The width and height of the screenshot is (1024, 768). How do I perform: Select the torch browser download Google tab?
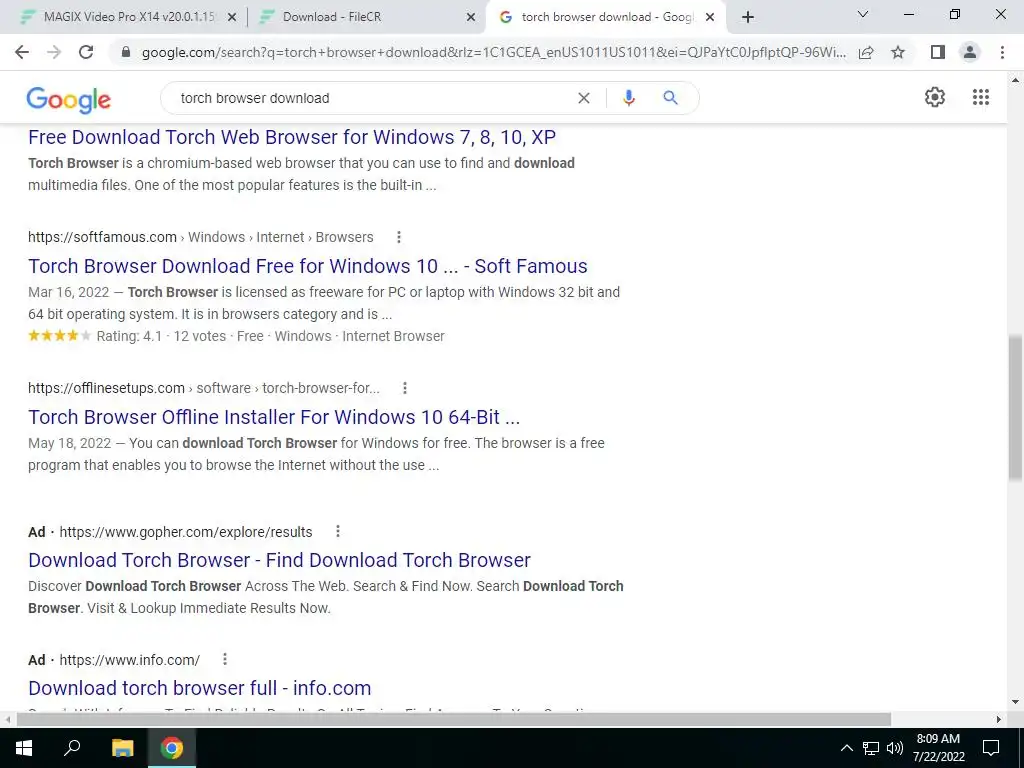(x=605, y=17)
